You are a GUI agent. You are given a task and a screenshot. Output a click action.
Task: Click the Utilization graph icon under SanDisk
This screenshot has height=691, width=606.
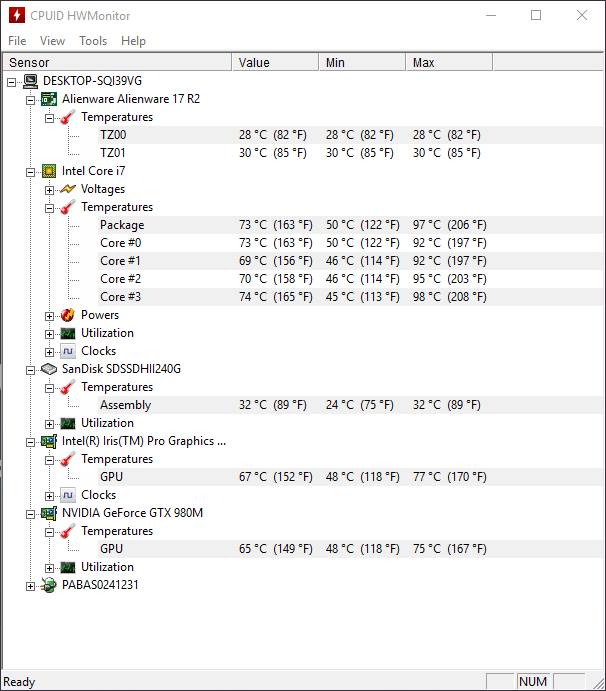click(68, 424)
